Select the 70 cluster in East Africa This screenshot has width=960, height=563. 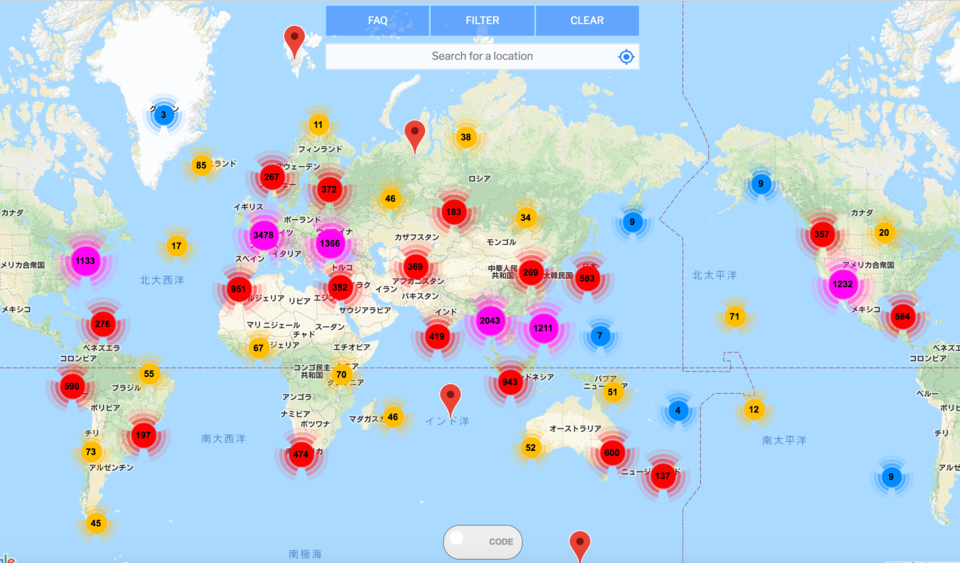point(342,375)
